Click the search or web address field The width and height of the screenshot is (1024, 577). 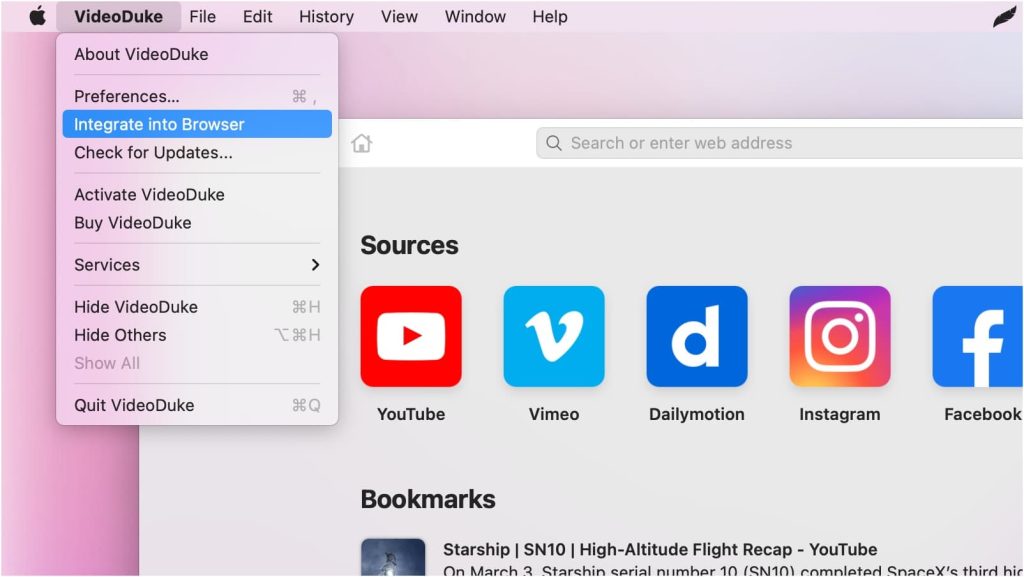pyautogui.click(x=780, y=143)
